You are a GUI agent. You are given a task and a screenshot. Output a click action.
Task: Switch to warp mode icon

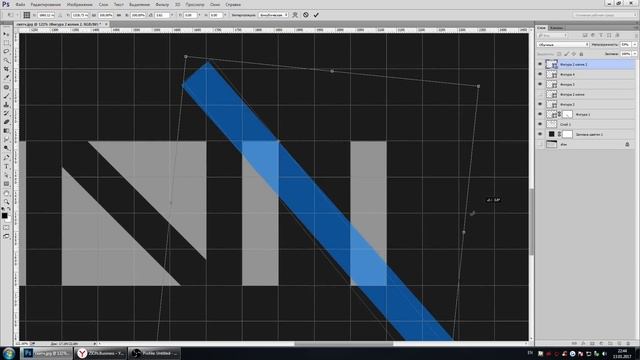pos(295,15)
